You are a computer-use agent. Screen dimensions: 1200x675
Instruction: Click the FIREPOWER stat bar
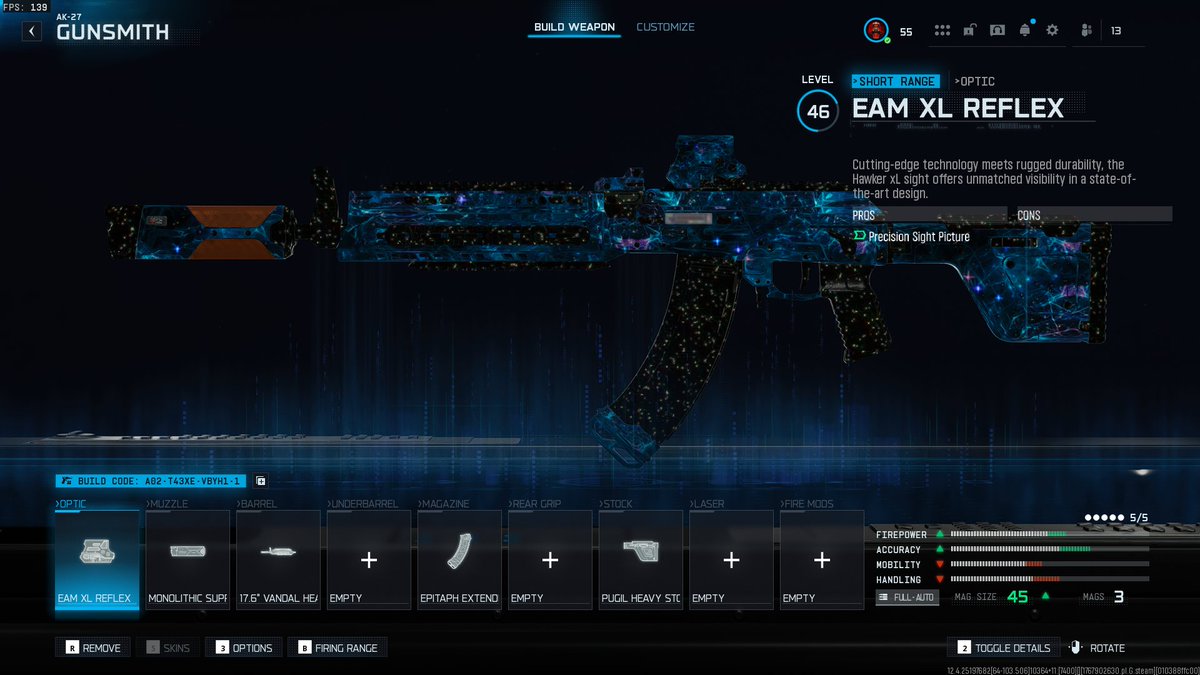coord(1049,534)
